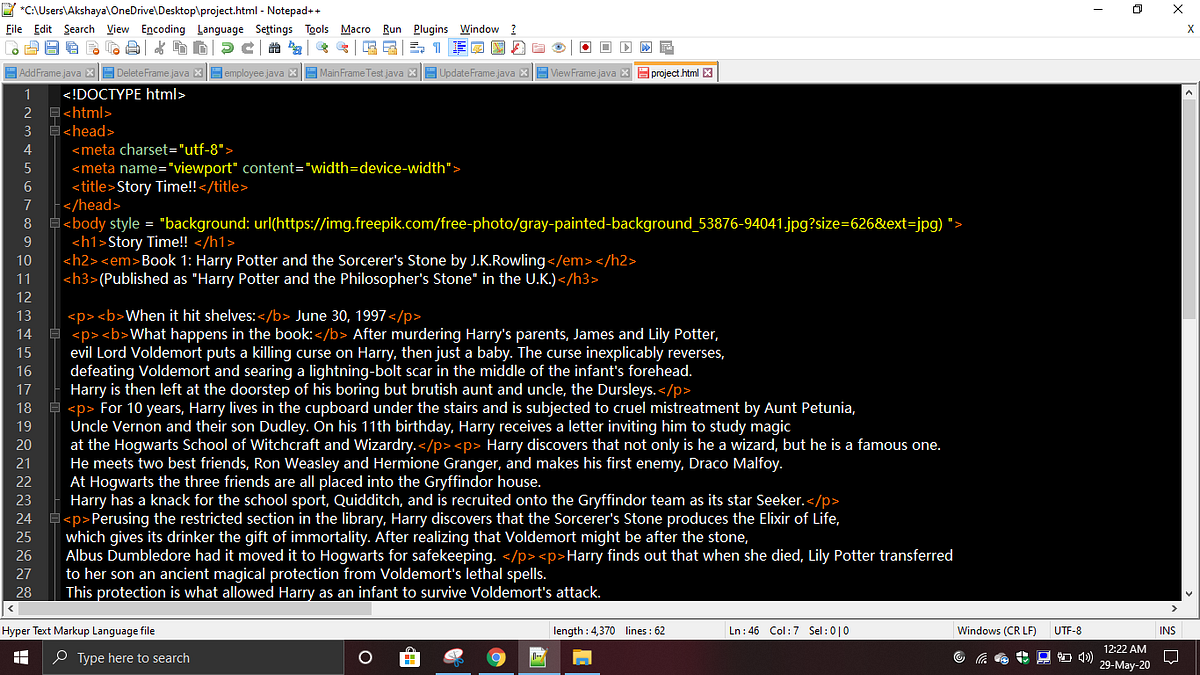This screenshot has height=675, width=1200.
Task: Open the Language menu
Action: pyautogui.click(x=220, y=29)
